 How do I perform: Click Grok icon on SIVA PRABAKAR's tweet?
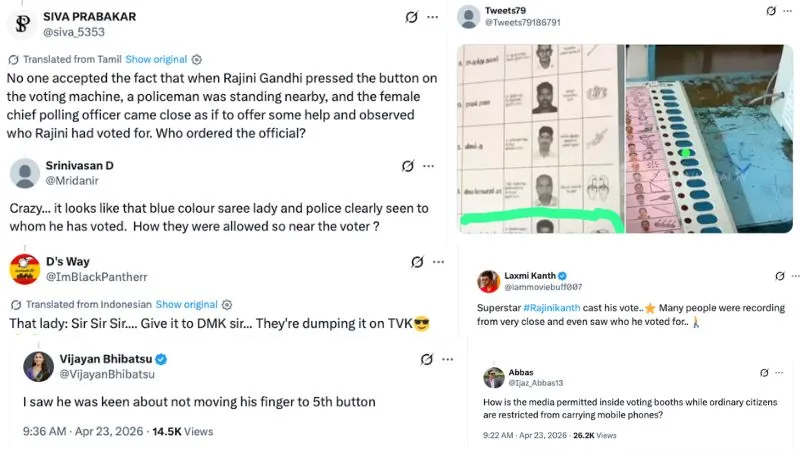pos(412,17)
